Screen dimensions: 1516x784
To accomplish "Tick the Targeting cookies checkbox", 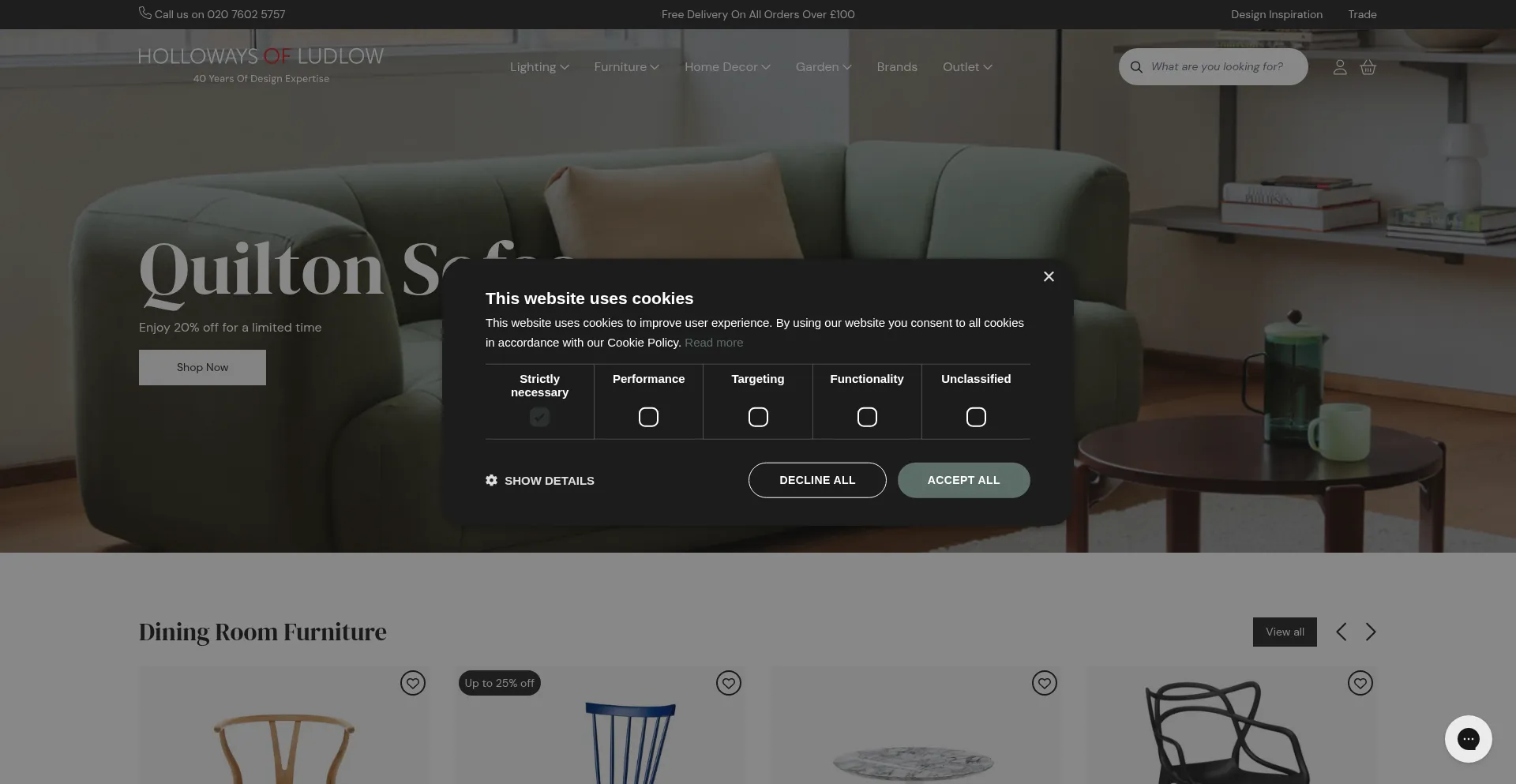I will [x=758, y=417].
